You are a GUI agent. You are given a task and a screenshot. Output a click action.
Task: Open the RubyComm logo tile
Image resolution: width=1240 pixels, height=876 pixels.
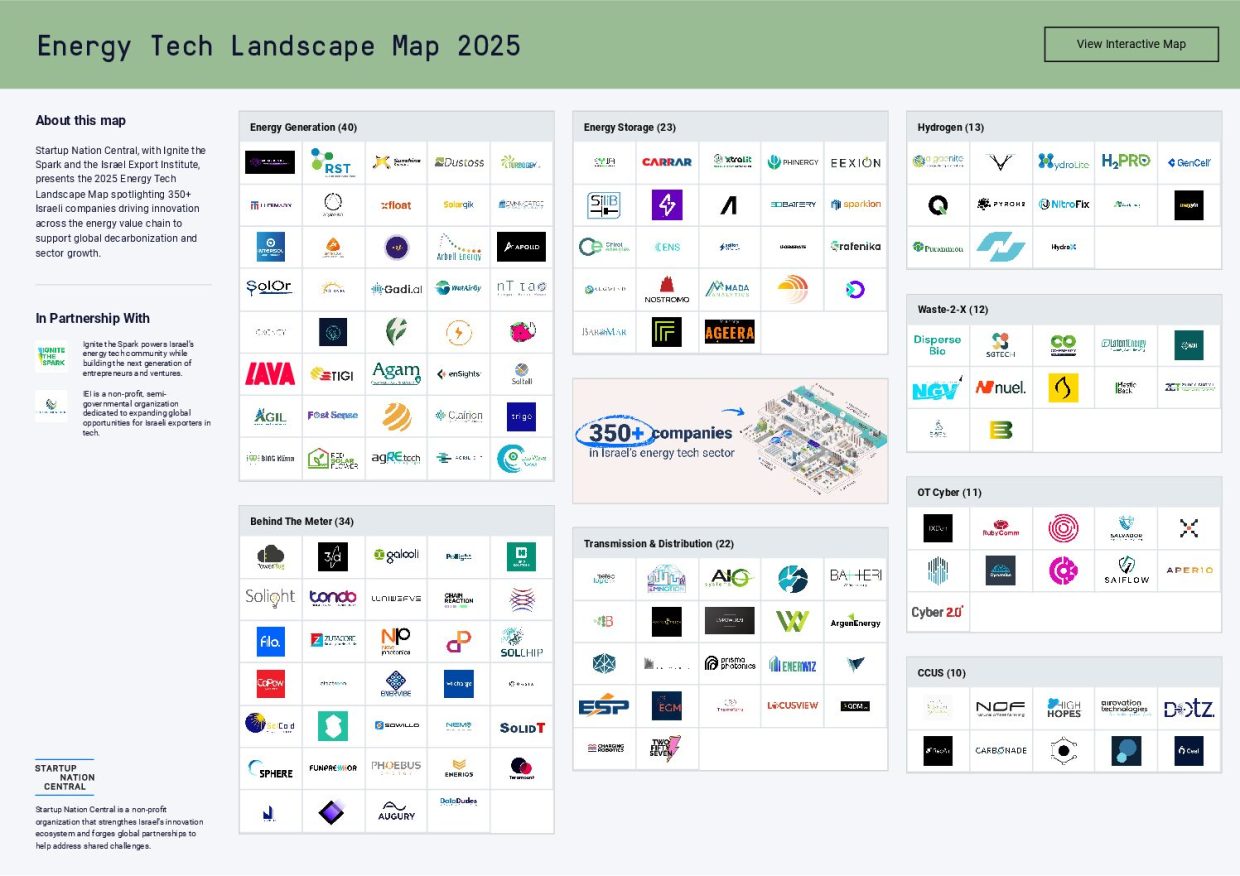click(x=1000, y=528)
